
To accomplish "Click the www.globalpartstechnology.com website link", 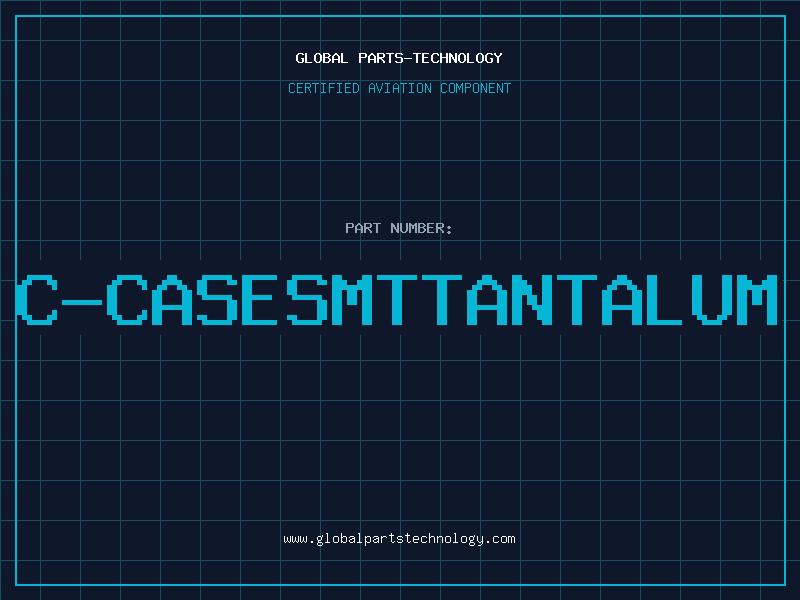I will point(399,539).
